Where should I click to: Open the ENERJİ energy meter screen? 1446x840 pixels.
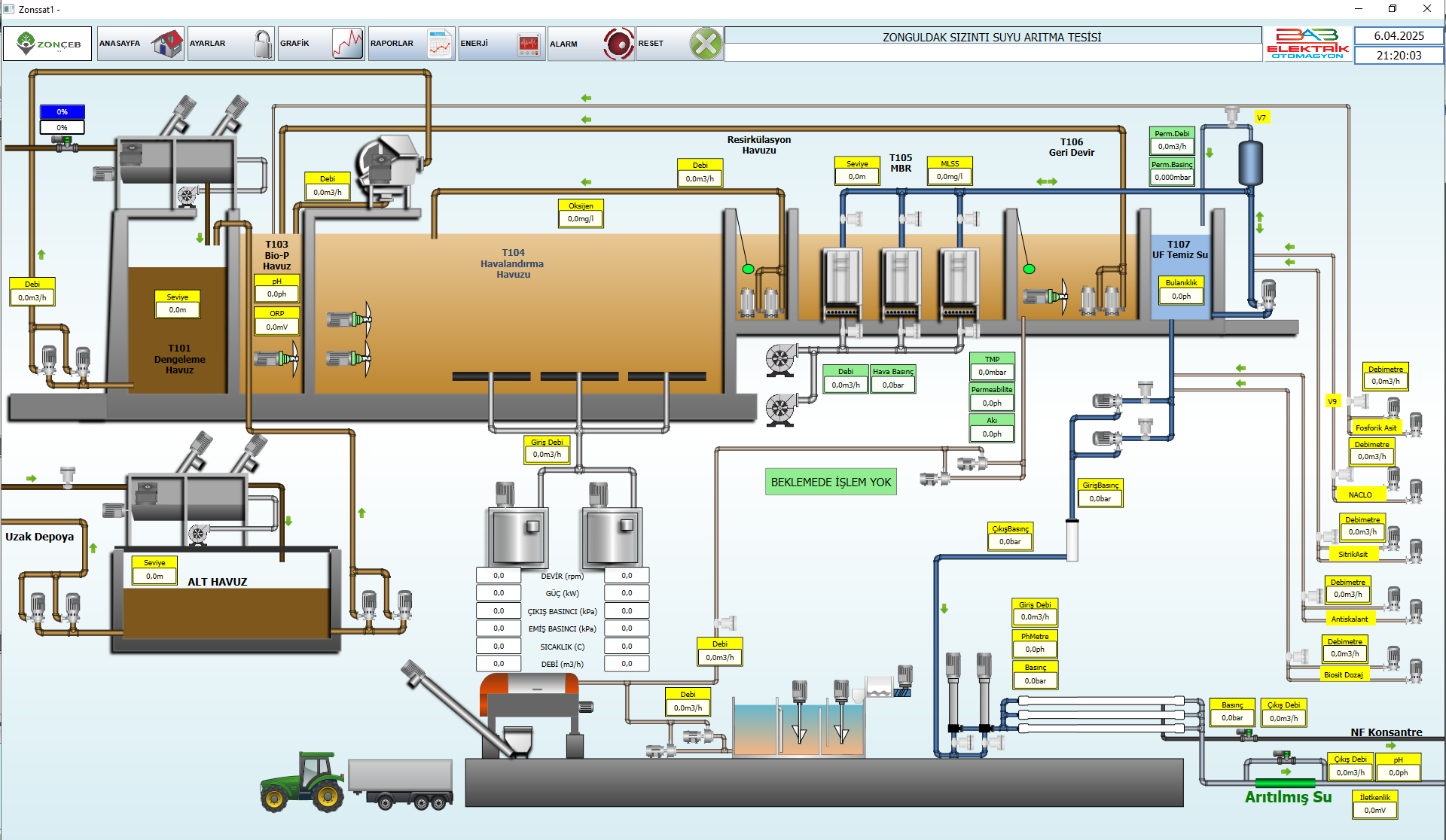coord(502,44)
